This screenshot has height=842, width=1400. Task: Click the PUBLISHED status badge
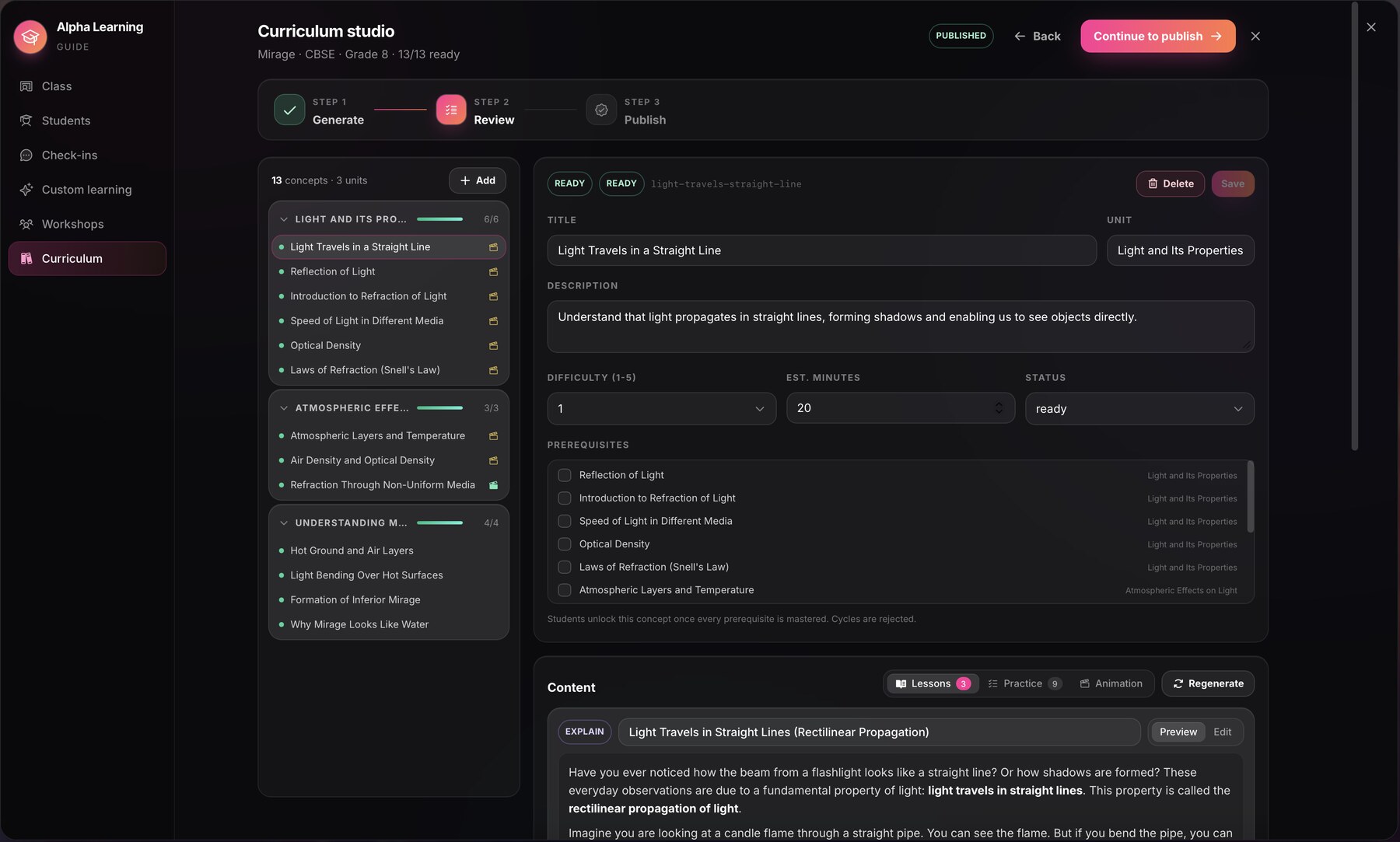(961, 37)
